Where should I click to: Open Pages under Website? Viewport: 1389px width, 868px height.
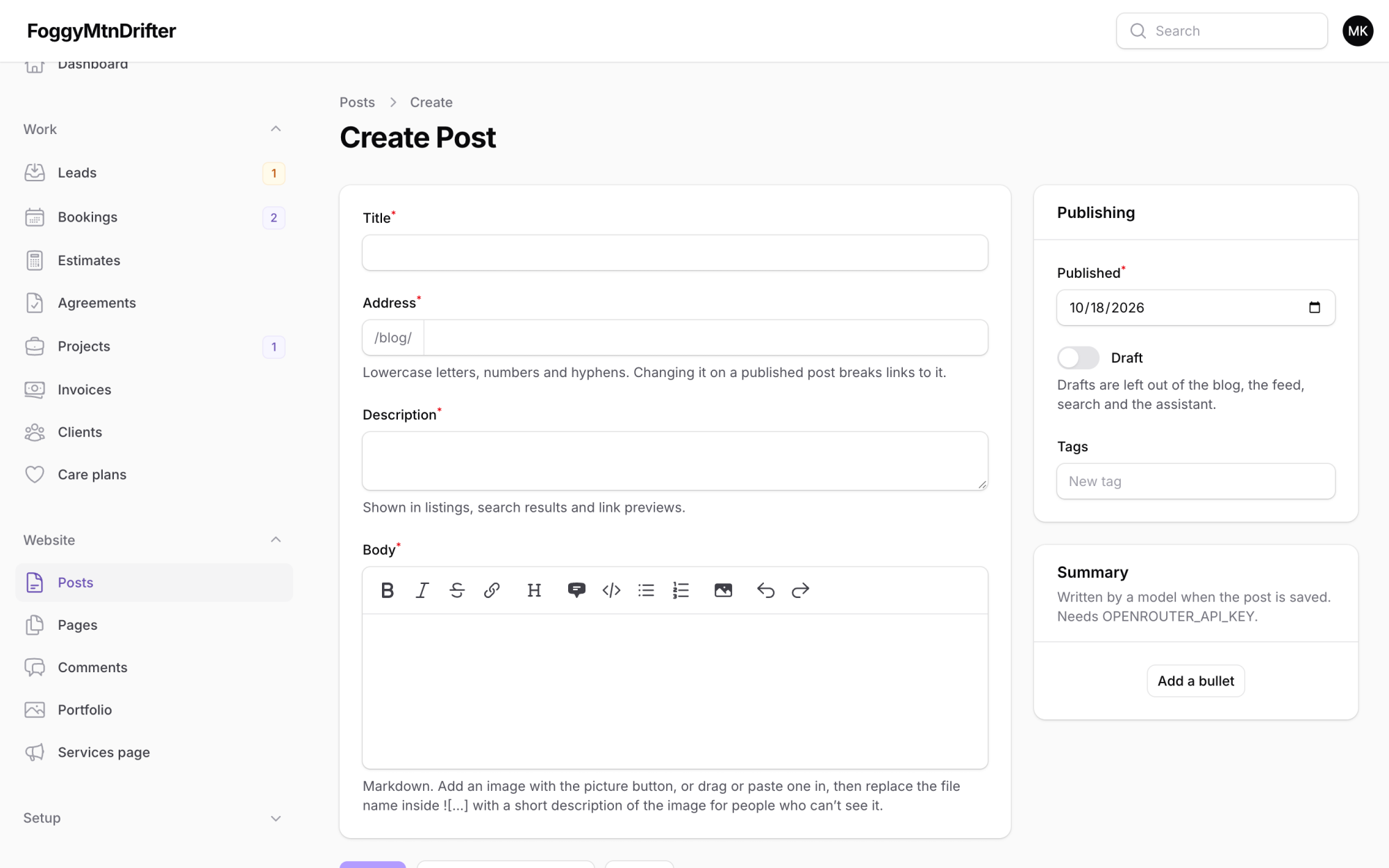coord(154,625)
